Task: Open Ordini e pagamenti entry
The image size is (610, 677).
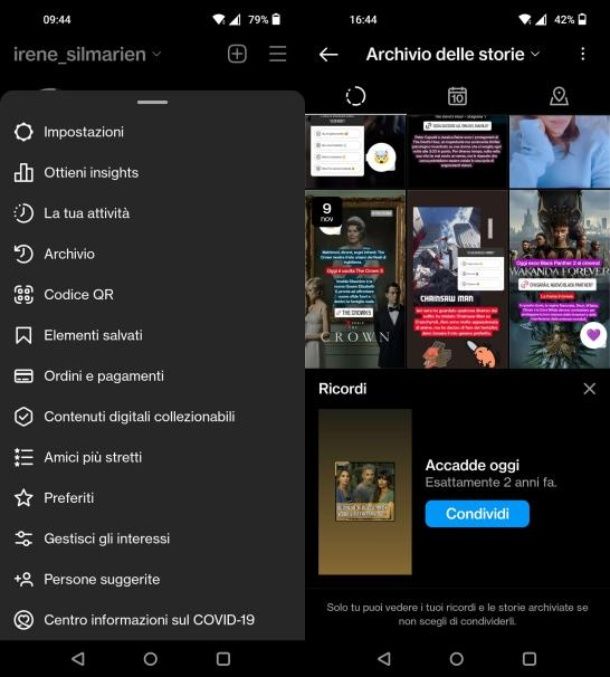Action: [x=152, y=376]
